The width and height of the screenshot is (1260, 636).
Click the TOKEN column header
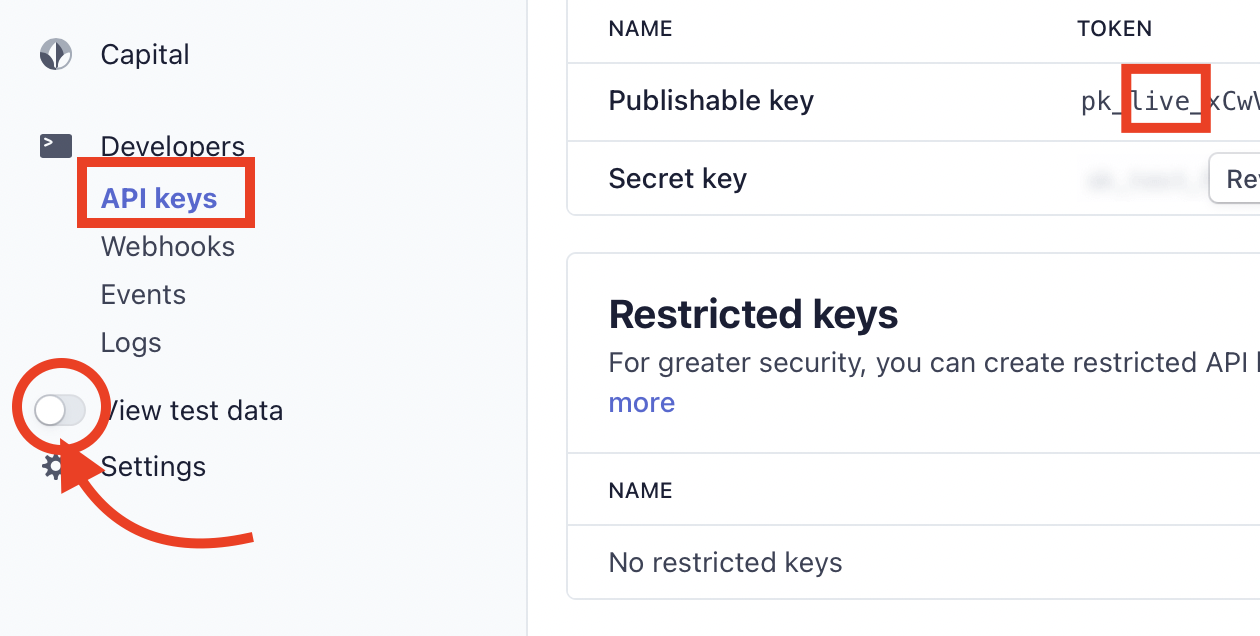tap(1115, 28)
